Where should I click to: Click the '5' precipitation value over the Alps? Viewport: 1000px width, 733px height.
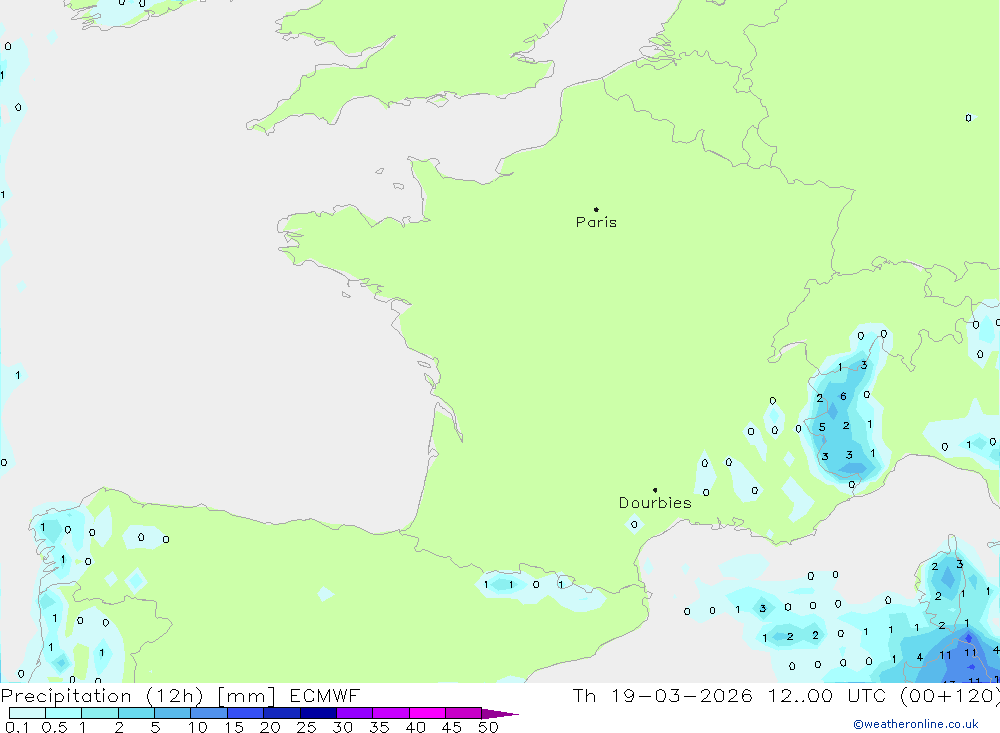pos(822,427)
